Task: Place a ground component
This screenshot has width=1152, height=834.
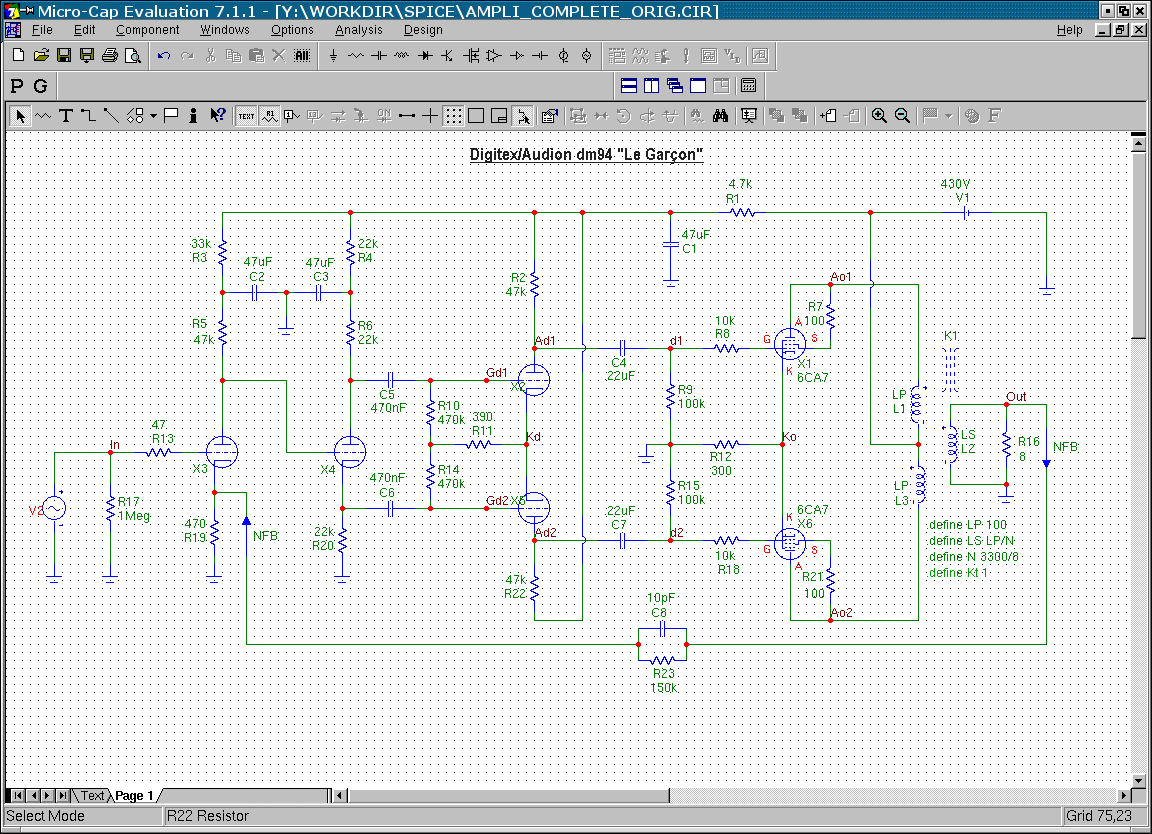Action: click(334, 55)
